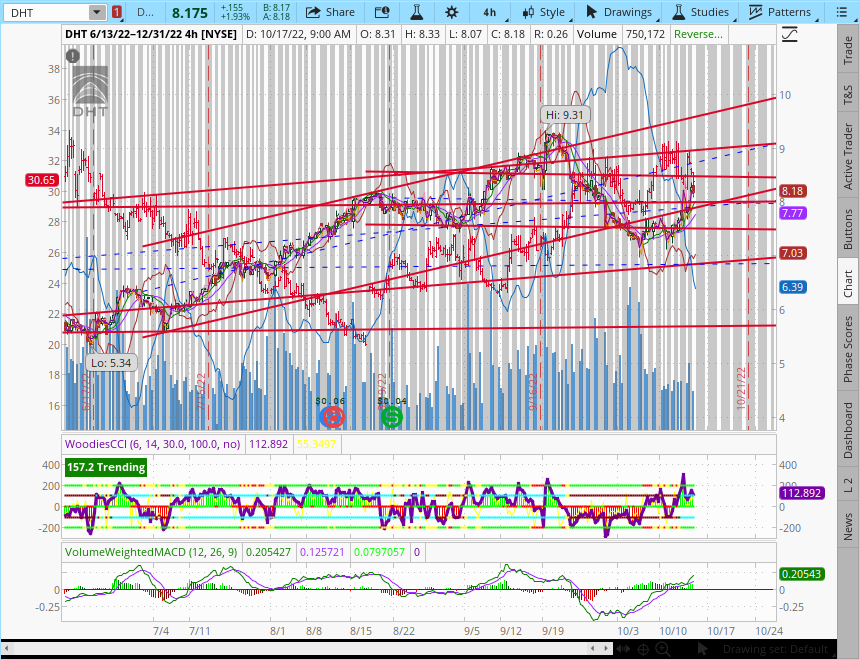
Task: Click the crosshair pan icon
Action: [x=643, y=649]
